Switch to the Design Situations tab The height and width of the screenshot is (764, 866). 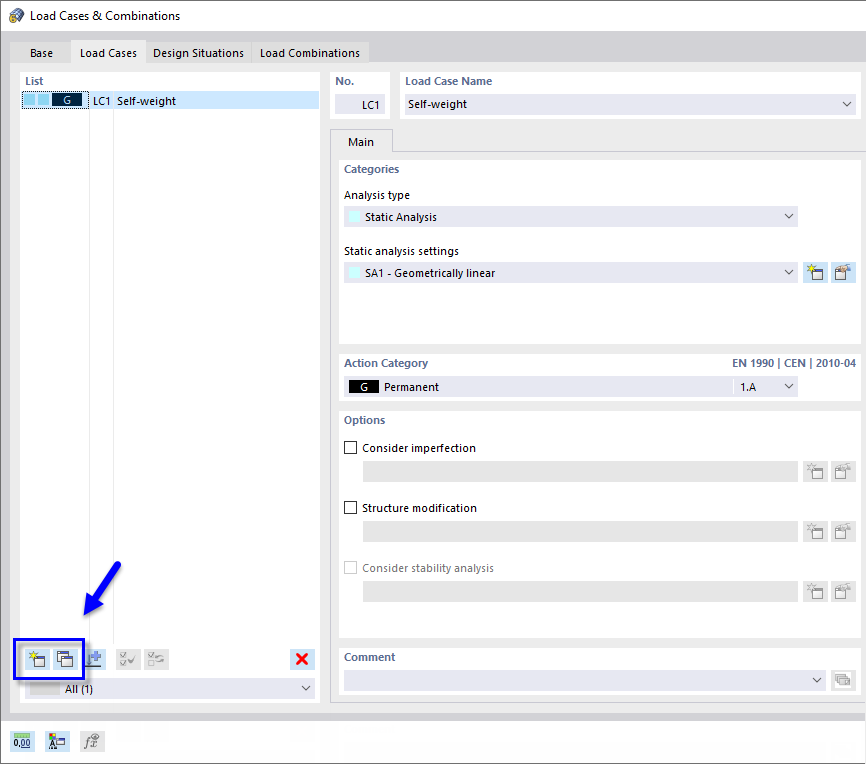tap(198, 52)
